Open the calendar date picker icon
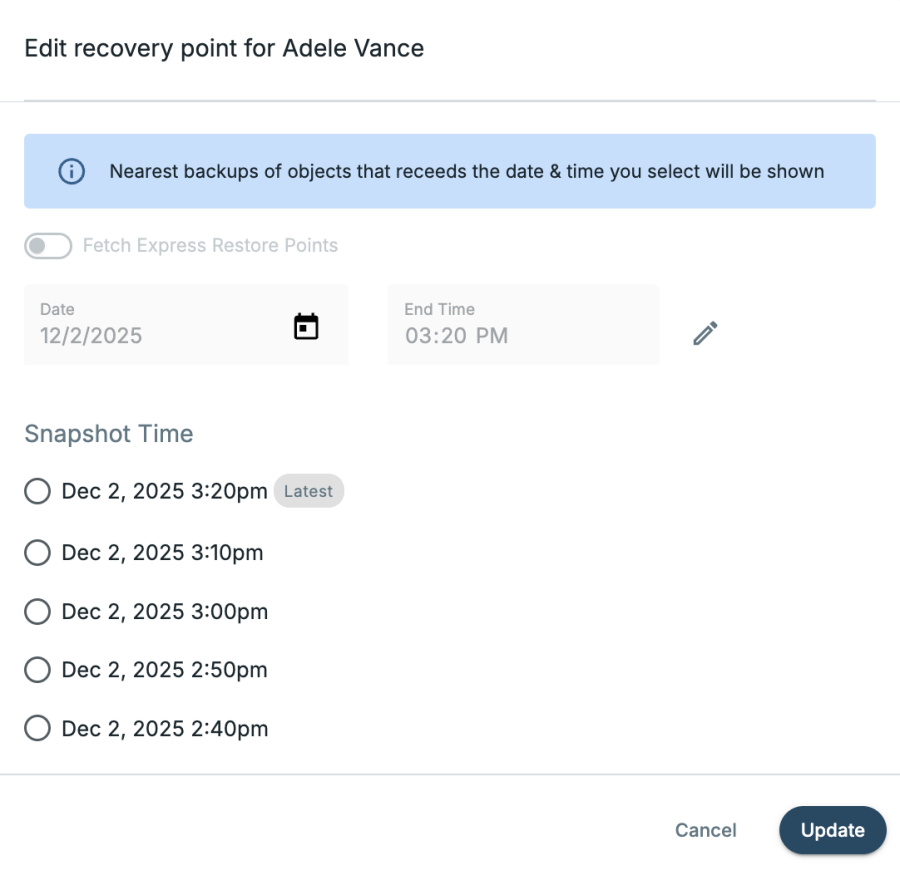Image resolution: width=900 pixels, height=875 pixels. pyautogui.click(x=305, y=326)
